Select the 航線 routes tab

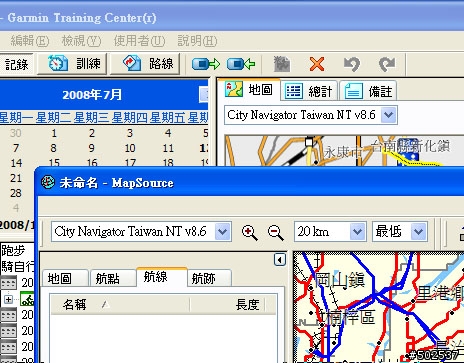161,277
